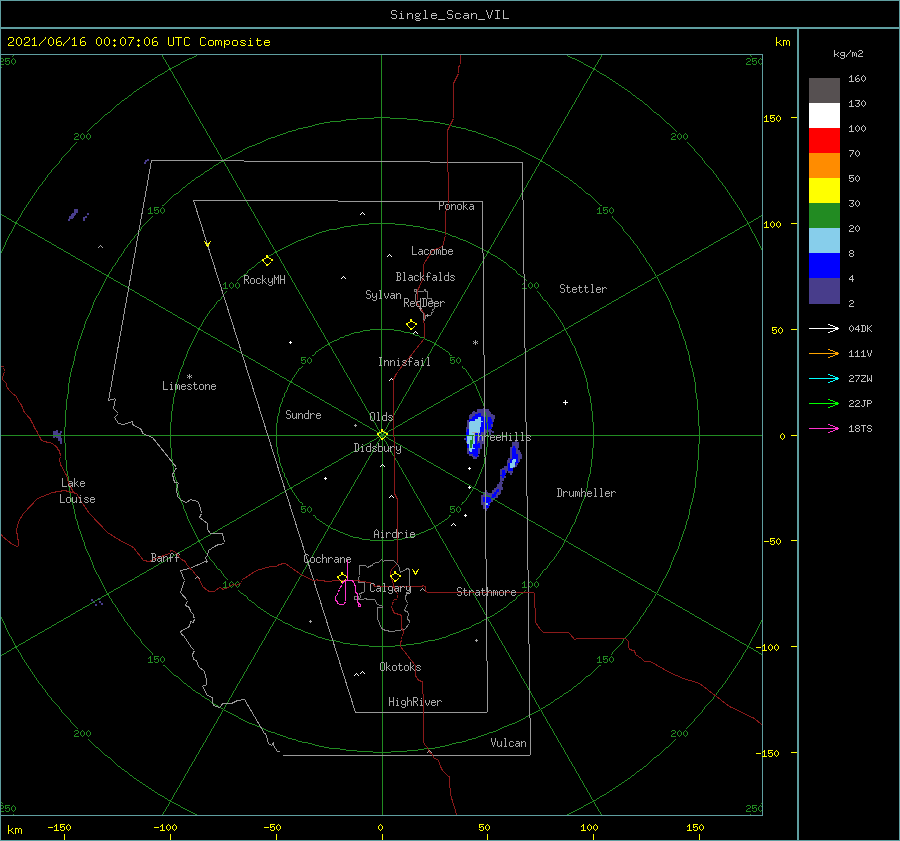
Task: Click the Sylvan town label
Action: tap(383, 295)
